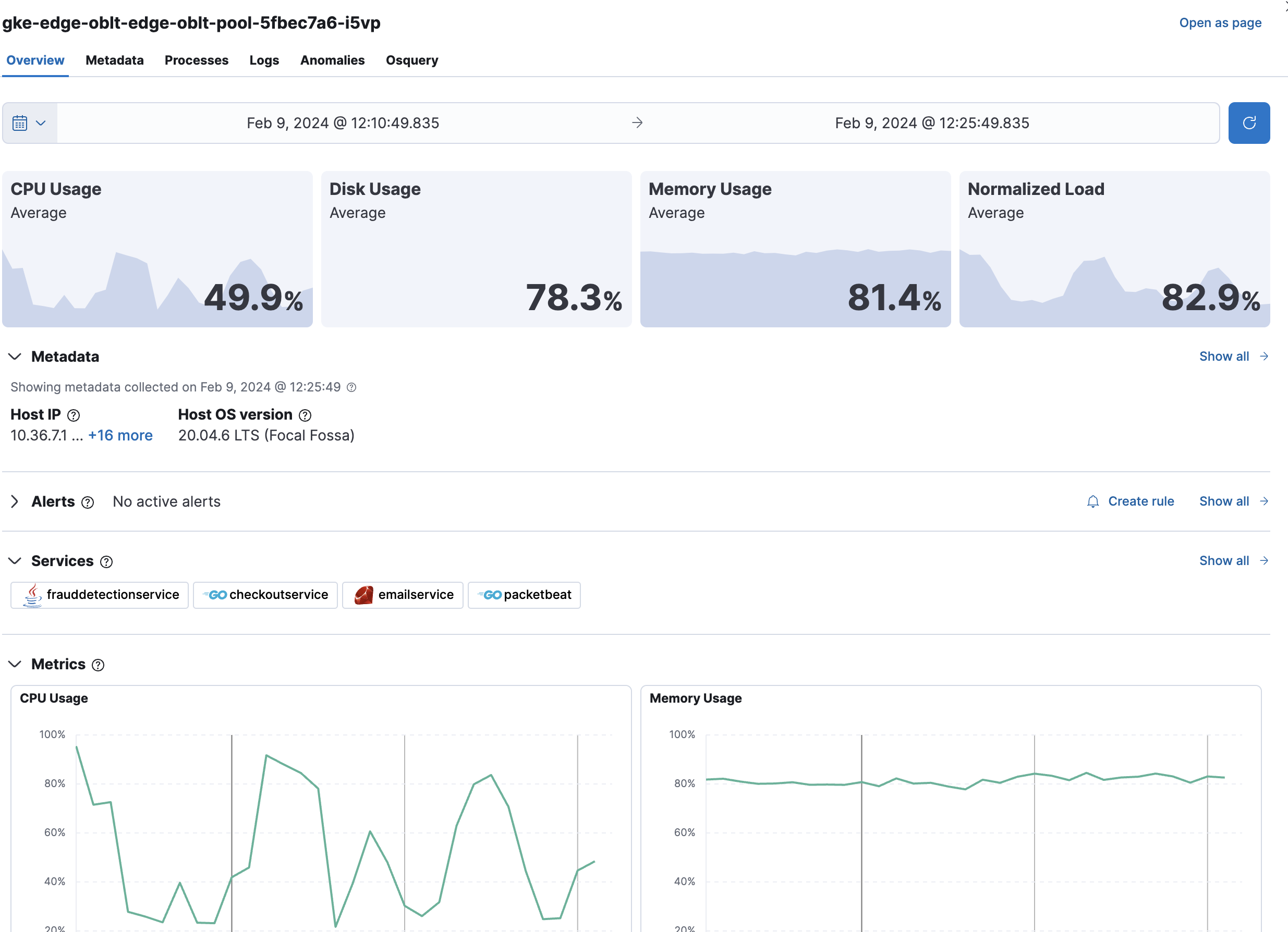Click the arrow beside Metadata Show all
This screenshot has width=1288, height=932.
point(1263,357)
